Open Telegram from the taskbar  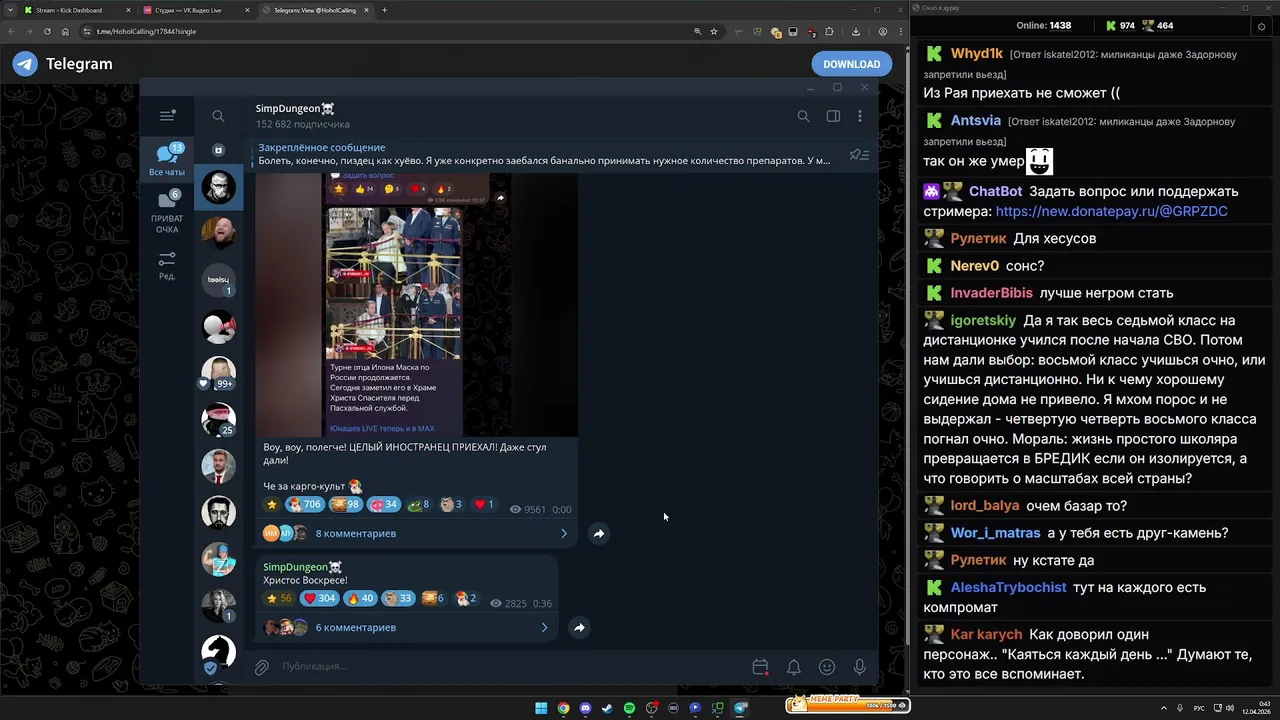[x=740, y=708]
